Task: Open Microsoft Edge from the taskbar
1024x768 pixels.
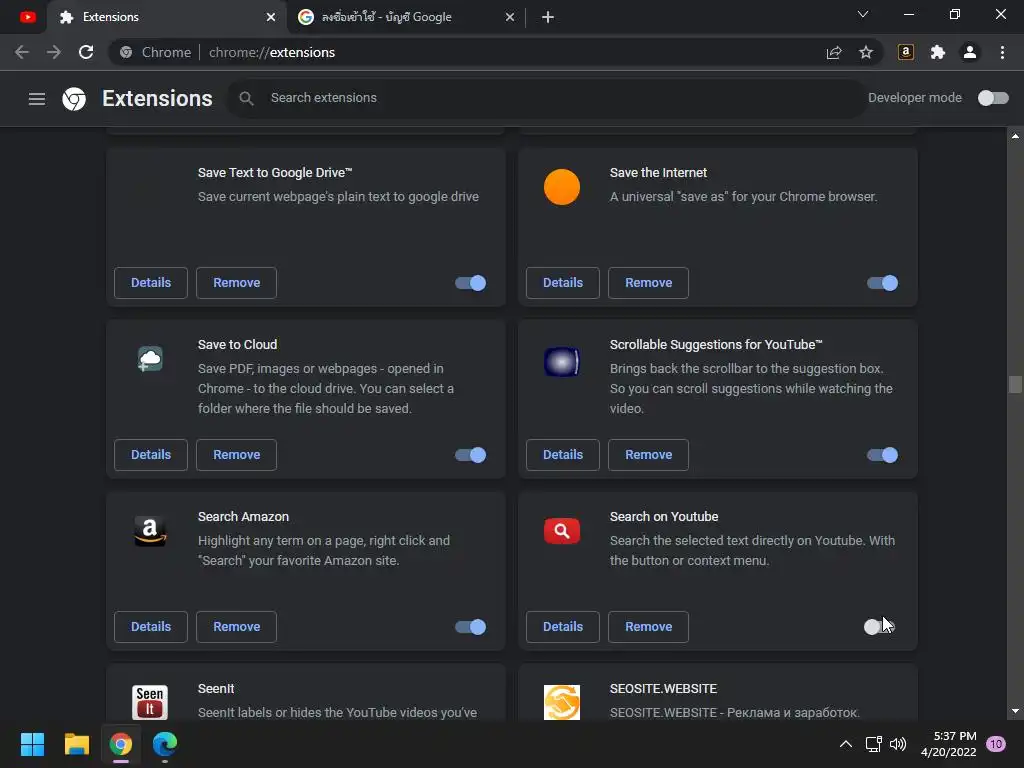Action: coord(165,744)
